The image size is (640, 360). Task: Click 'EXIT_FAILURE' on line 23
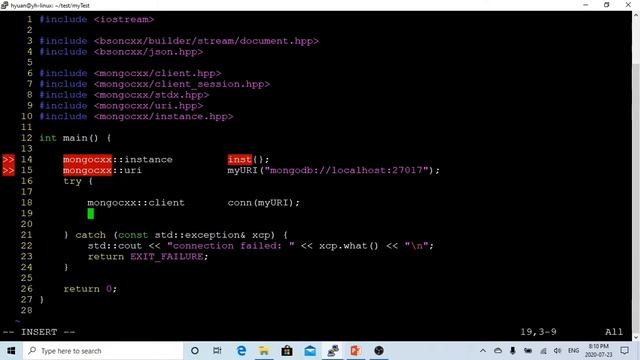[167, 256]
